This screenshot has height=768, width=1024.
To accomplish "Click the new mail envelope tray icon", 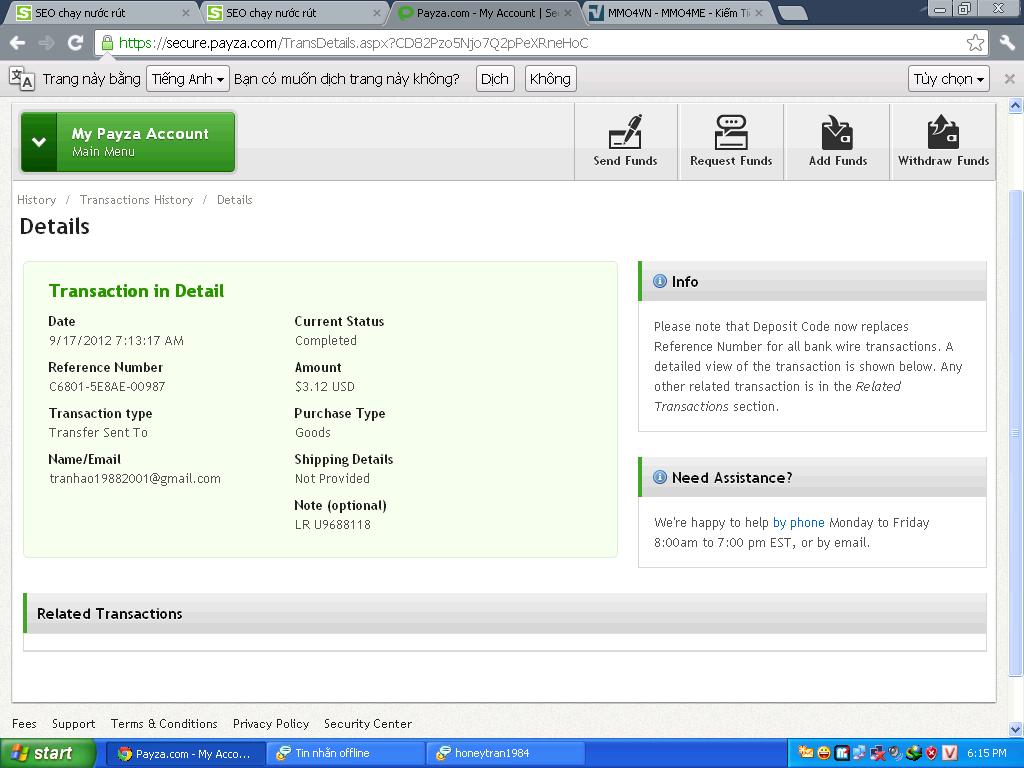I will (806, 752).
